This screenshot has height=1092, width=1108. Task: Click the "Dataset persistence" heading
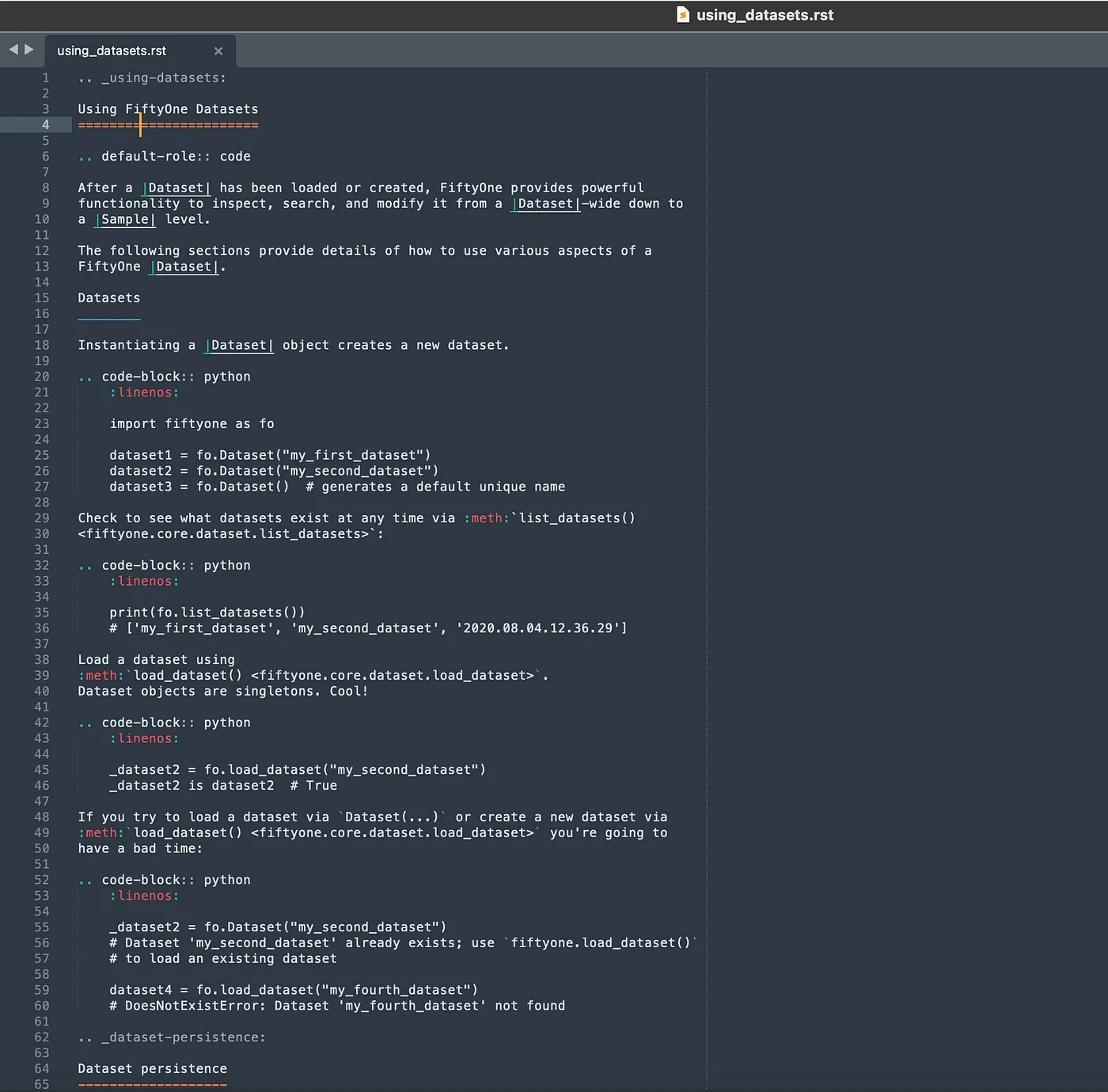coord(152,1068)
